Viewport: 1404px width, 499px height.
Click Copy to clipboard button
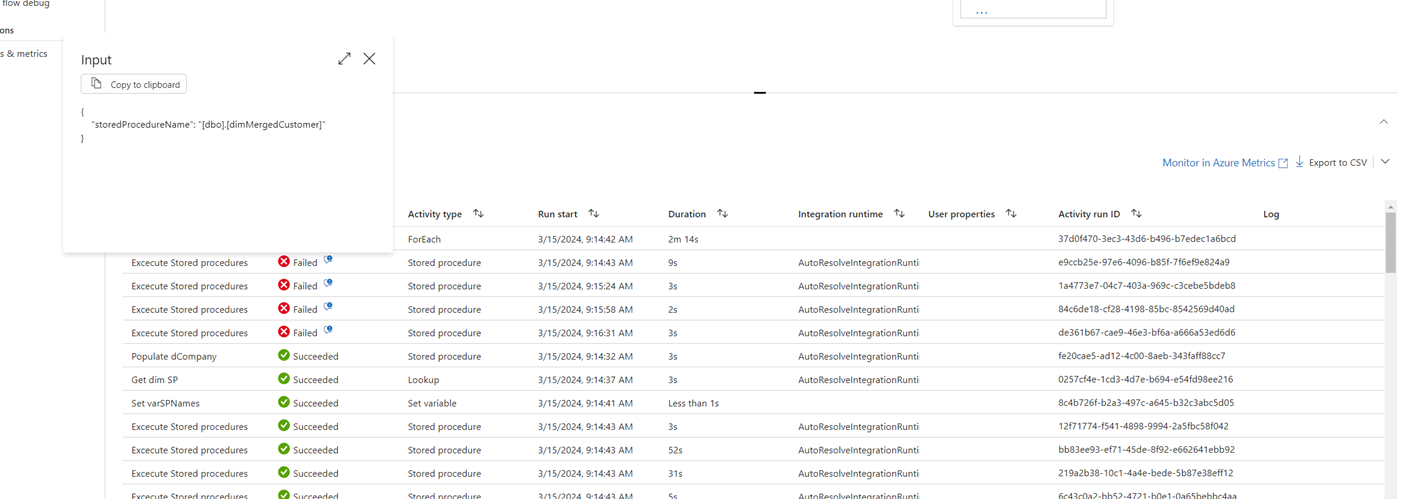click(134, 84)
